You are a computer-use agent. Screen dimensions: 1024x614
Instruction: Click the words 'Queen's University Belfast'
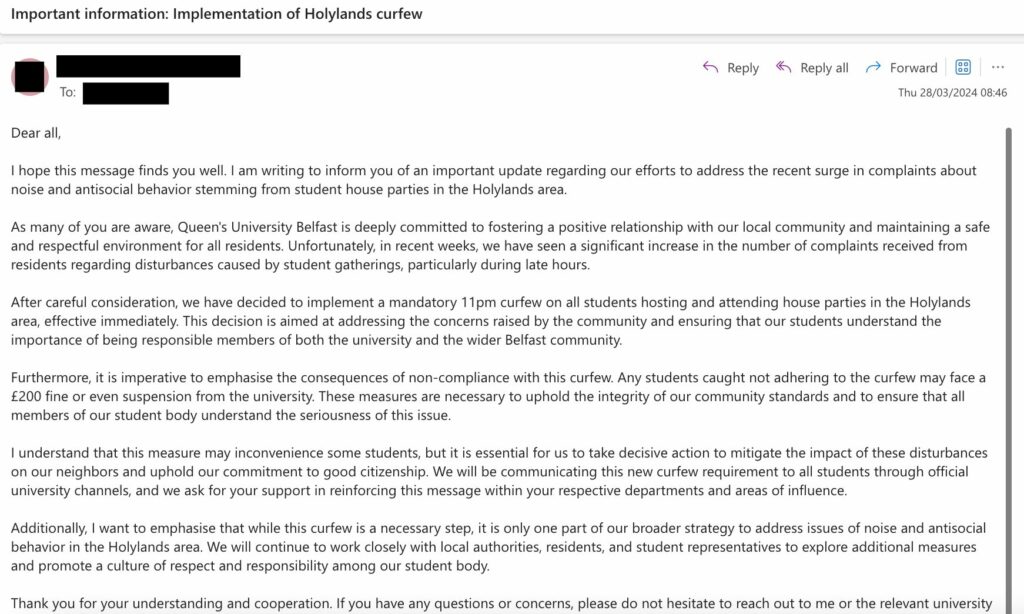(x=257, y=227)
